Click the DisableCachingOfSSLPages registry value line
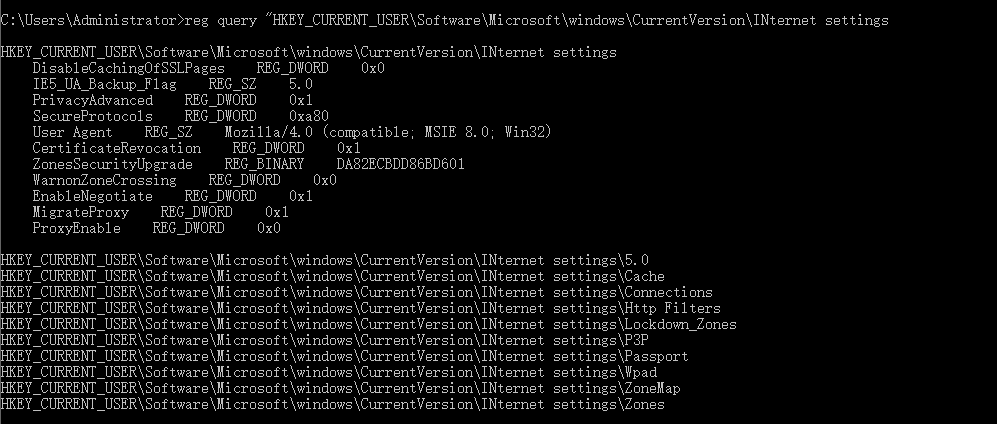The image size is (997, 424). click(x=208, y=68)
